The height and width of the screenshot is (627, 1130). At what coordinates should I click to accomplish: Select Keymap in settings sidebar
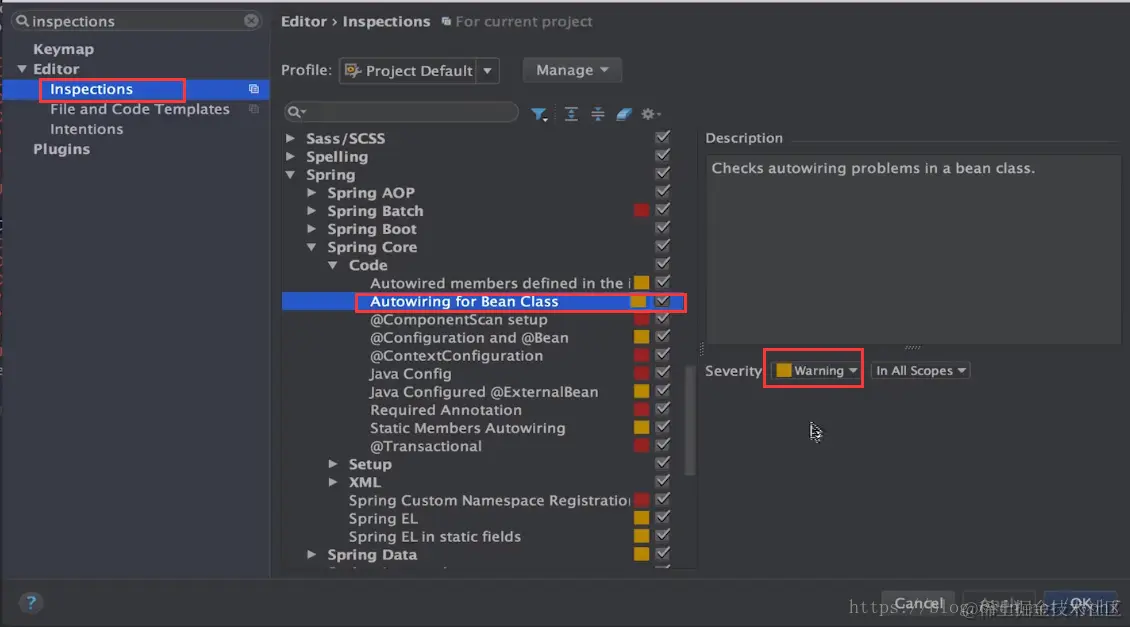(63, 49)
